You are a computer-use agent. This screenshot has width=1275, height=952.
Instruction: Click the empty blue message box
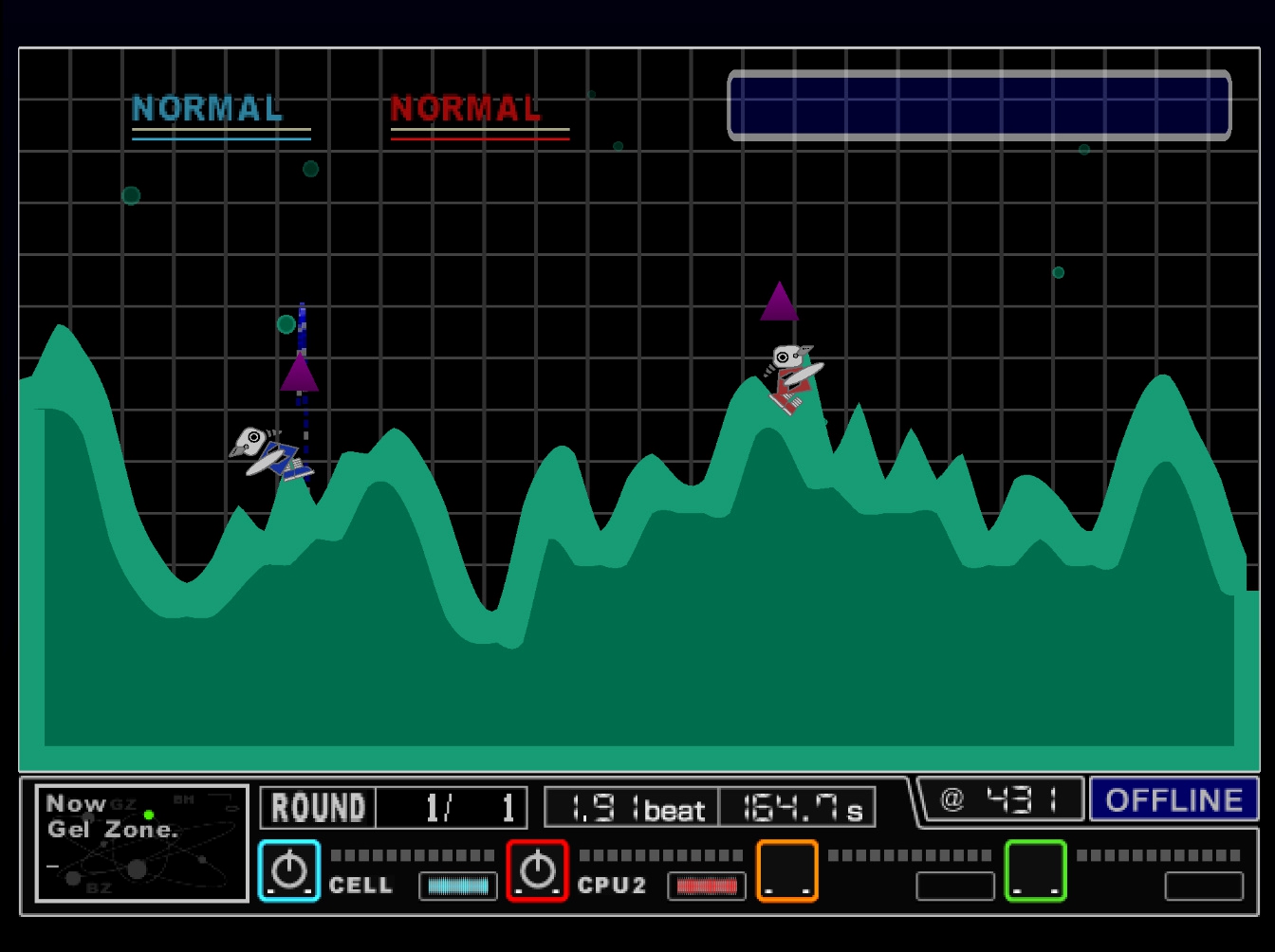coord(979,105)
